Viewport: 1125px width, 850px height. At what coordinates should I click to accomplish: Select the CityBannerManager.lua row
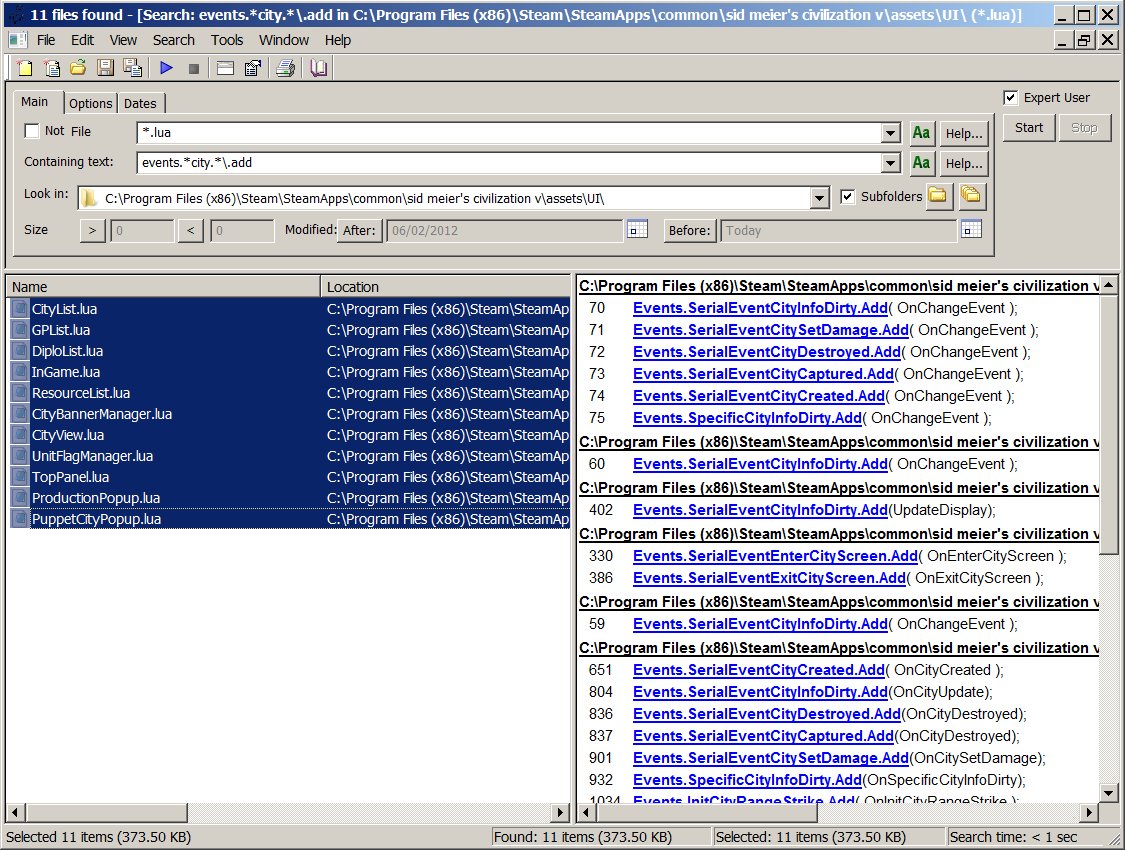[x=289, y=415]
